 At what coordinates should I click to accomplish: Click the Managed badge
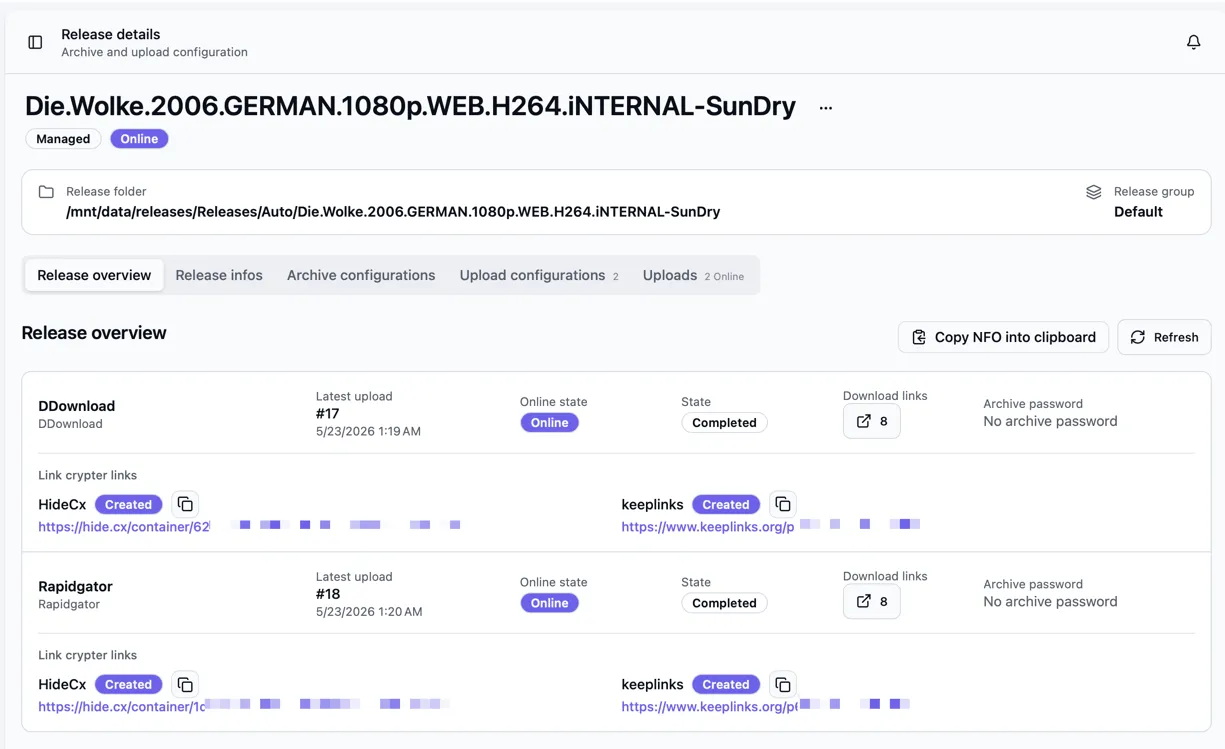tap(63, 139)
